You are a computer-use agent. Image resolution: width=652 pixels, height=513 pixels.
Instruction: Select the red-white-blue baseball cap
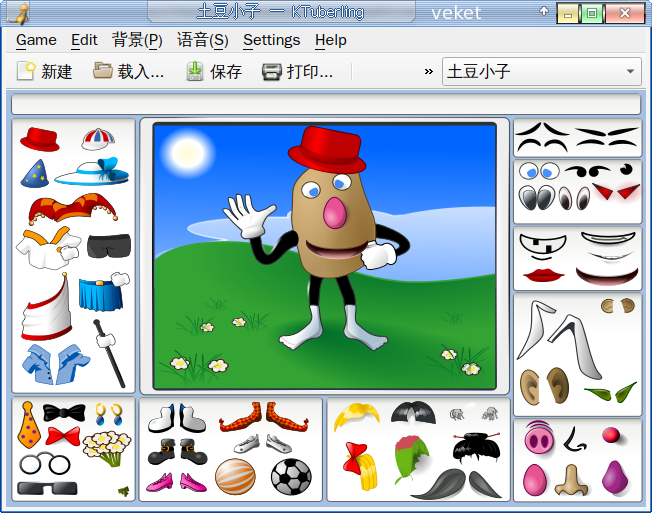[98, 139]
